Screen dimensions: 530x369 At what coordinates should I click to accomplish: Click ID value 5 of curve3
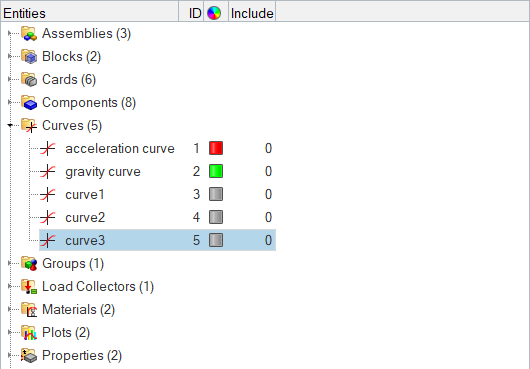196,240
